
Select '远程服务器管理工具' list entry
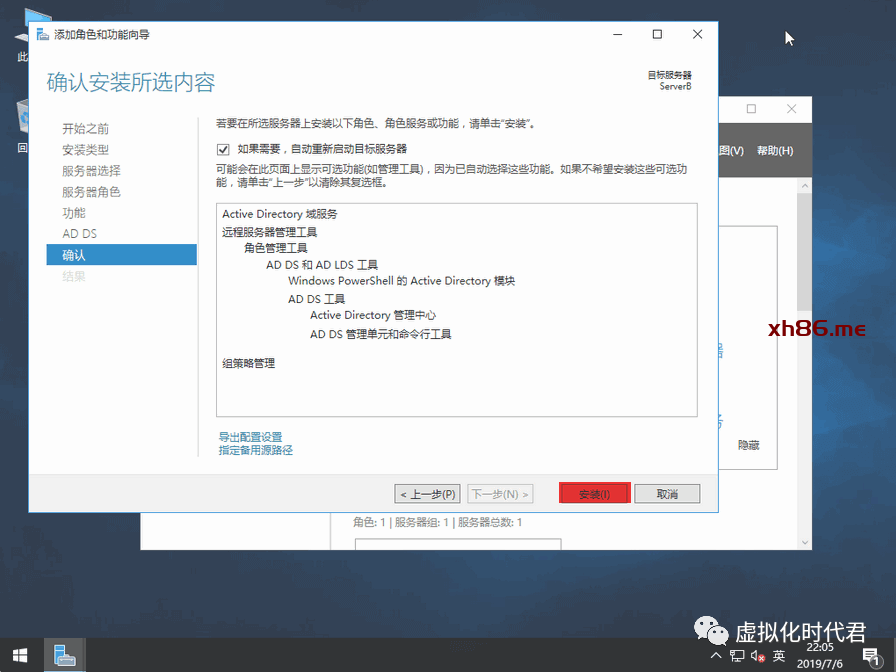tap(270, 232)
